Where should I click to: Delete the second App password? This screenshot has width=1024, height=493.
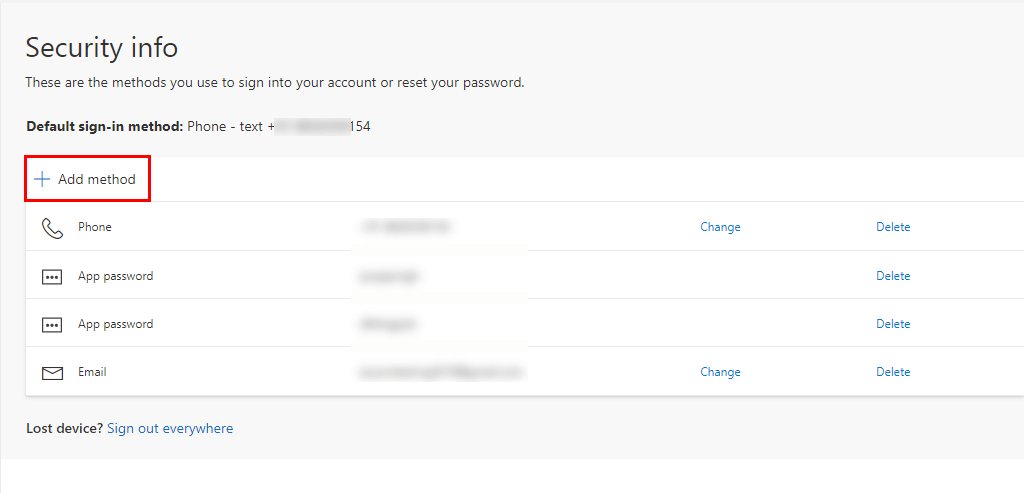click(x=893, y=324)
